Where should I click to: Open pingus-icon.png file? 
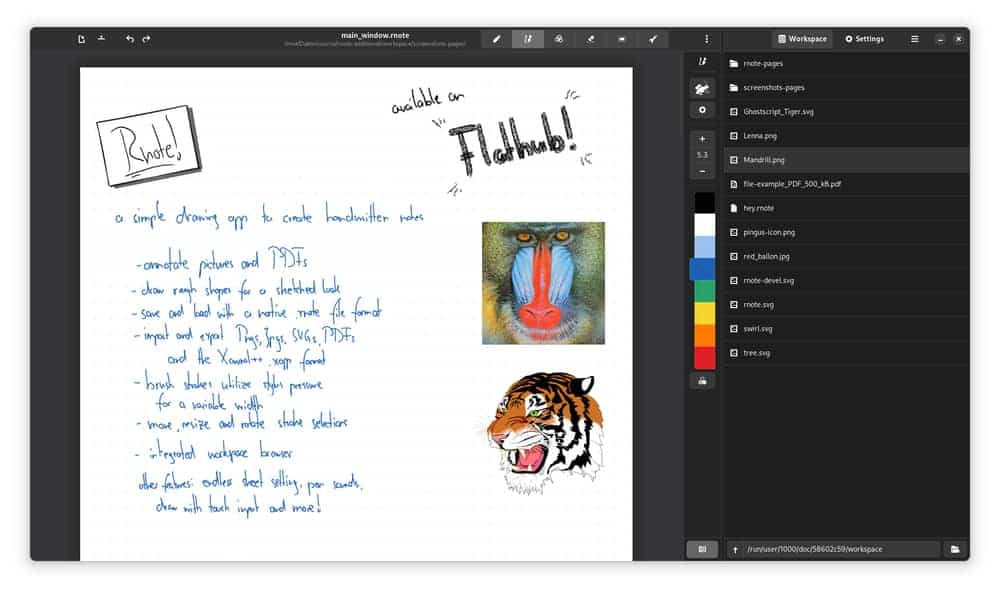click(846, 232)
